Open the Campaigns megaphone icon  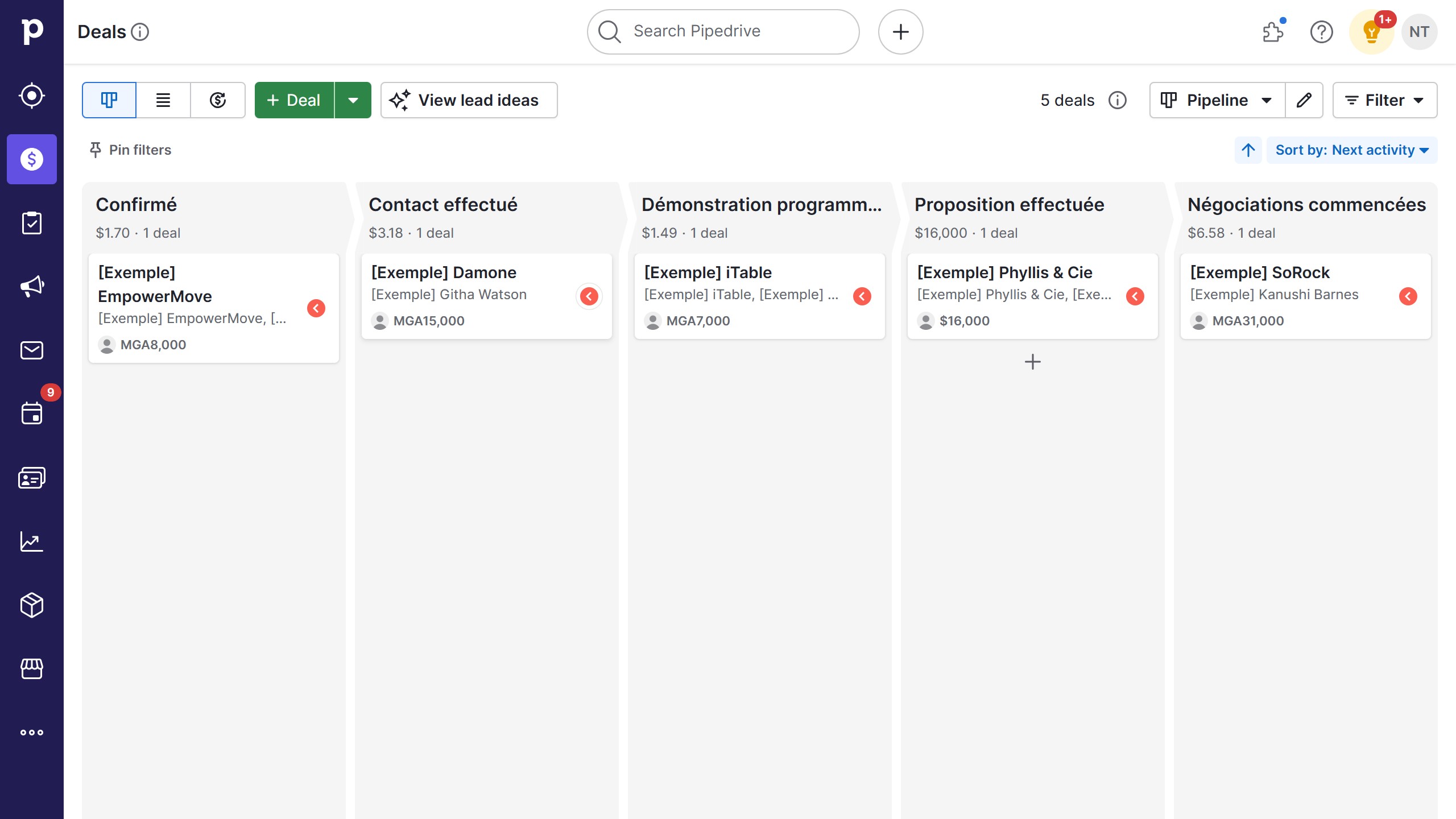coord(32,286)
